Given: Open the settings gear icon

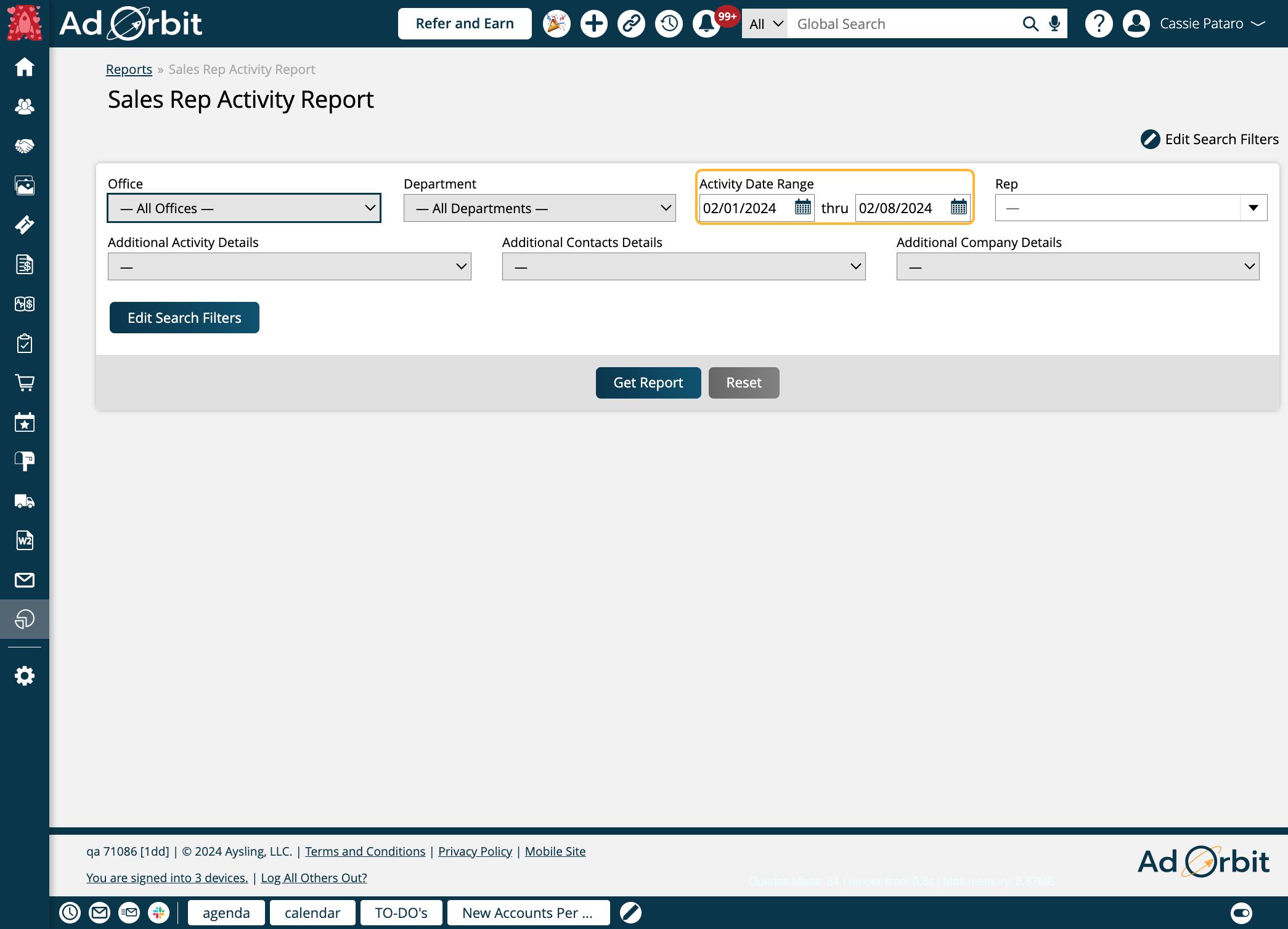Looking at the screenshot, I should (25, 675).
